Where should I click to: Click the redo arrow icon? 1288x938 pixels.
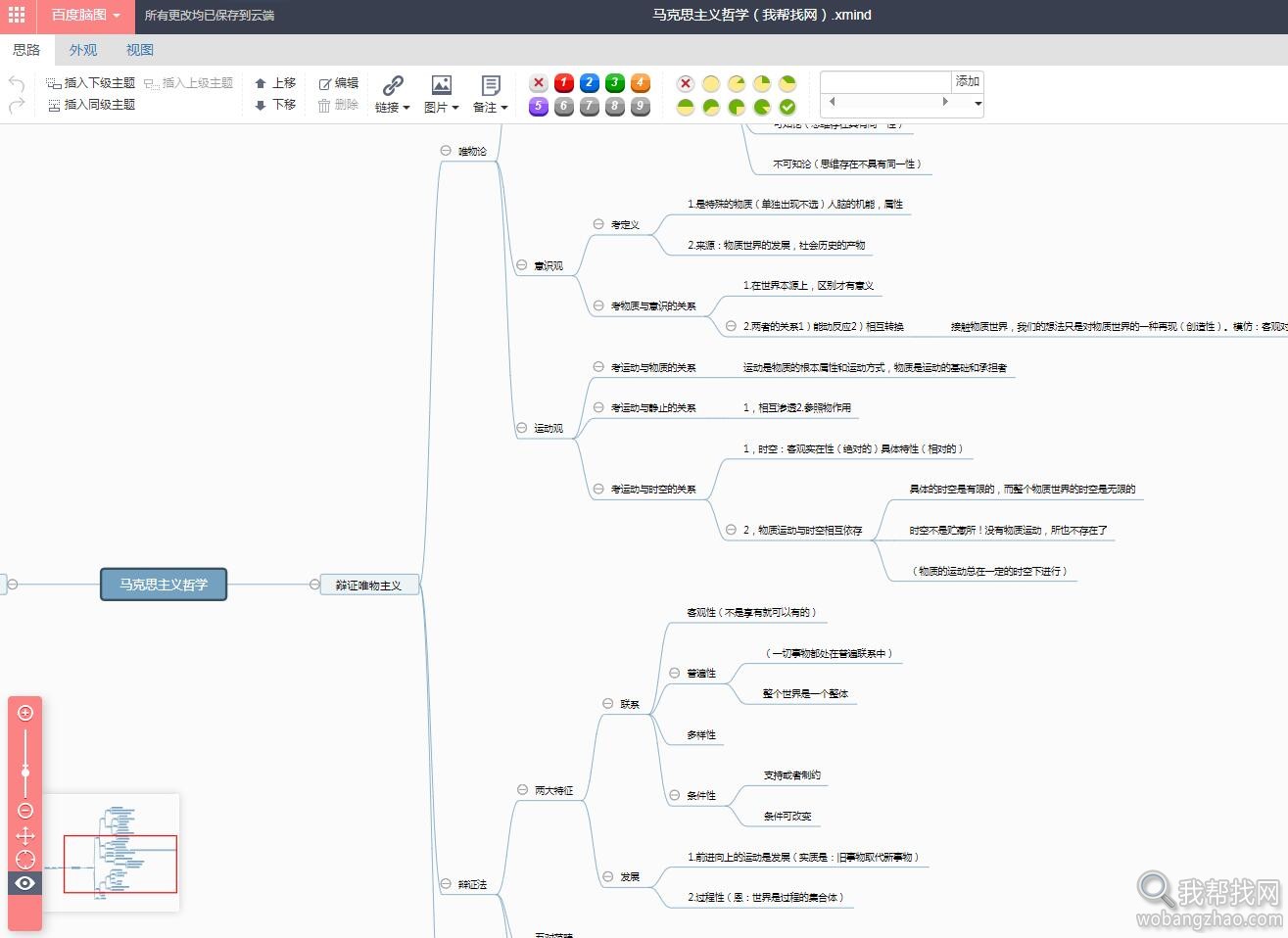17,105
